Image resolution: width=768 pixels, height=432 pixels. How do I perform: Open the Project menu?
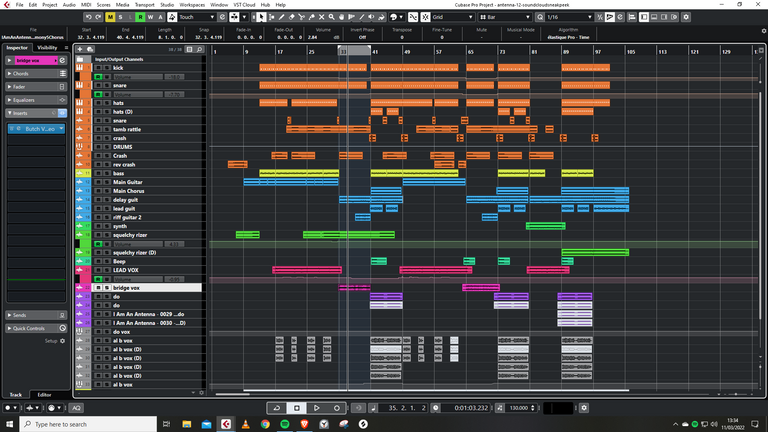click(49, 5)
